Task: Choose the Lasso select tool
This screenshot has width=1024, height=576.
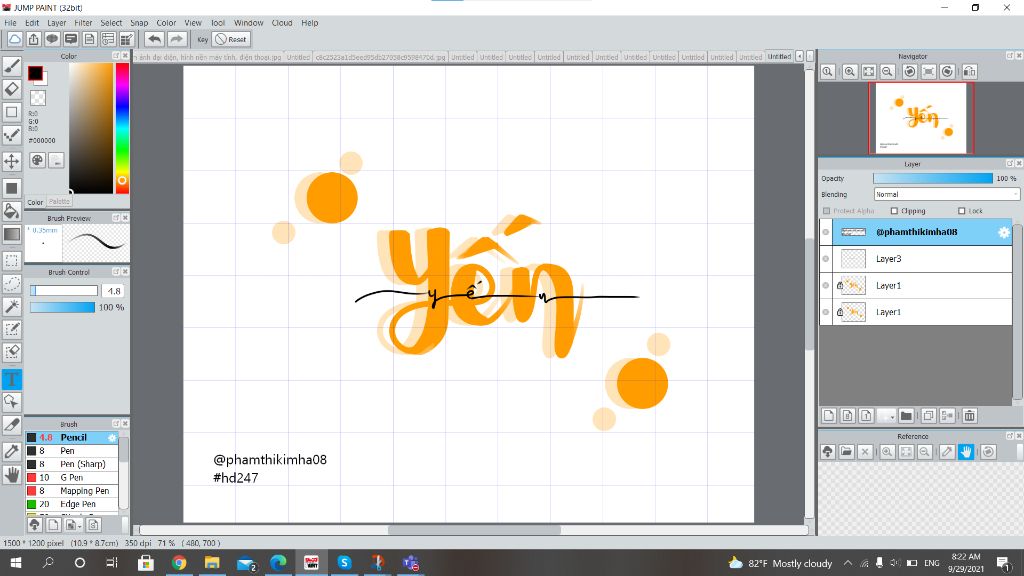Action: point(12,284)
